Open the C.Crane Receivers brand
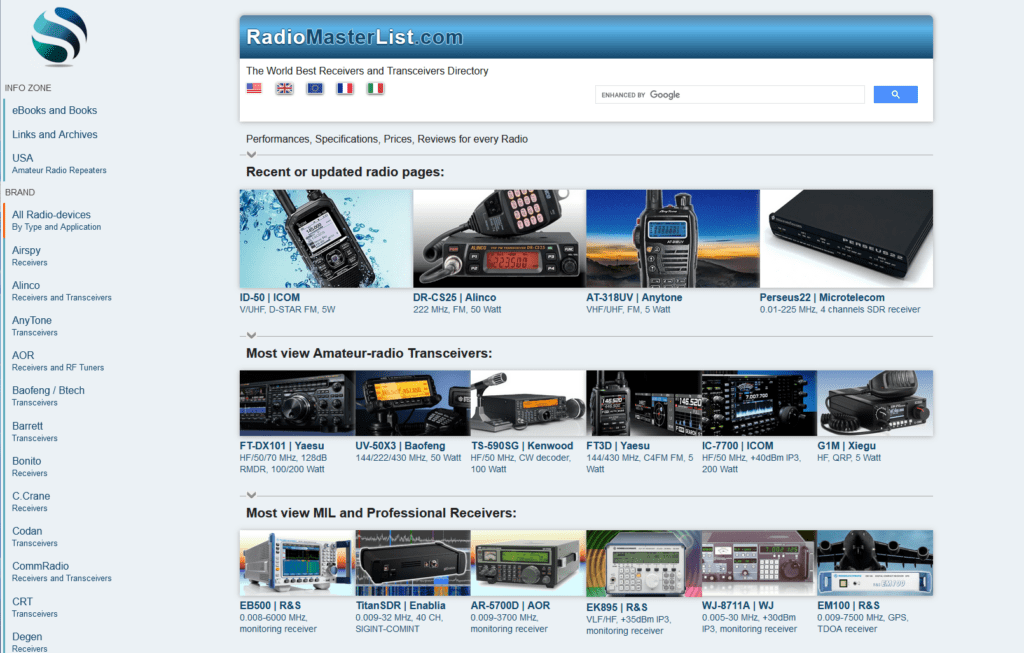The height and width of the screenshot is (653, 1024). tap(31, 502)
